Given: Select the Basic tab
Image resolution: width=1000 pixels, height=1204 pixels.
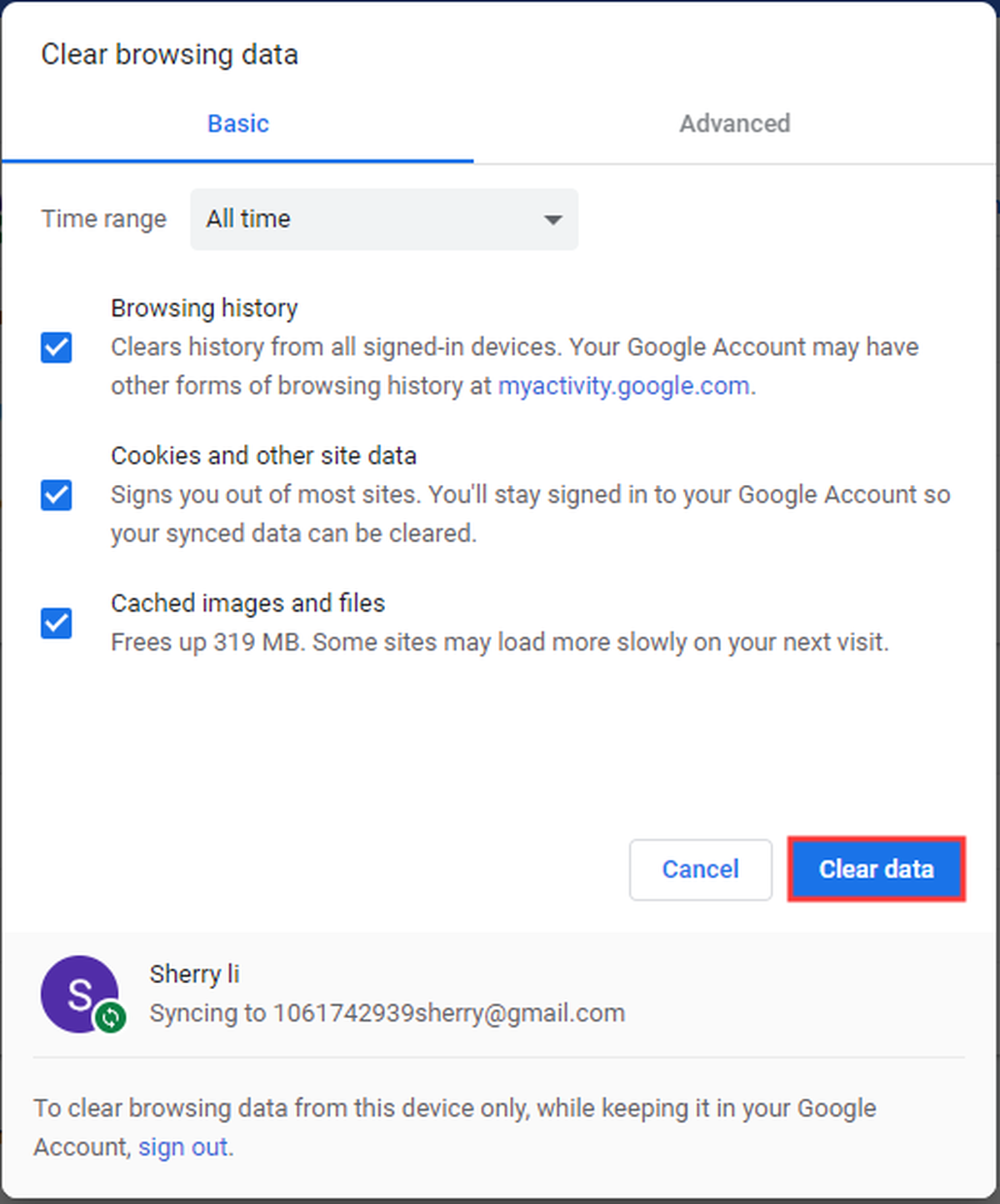Looking at the screenshot, I should pos(238,123).
